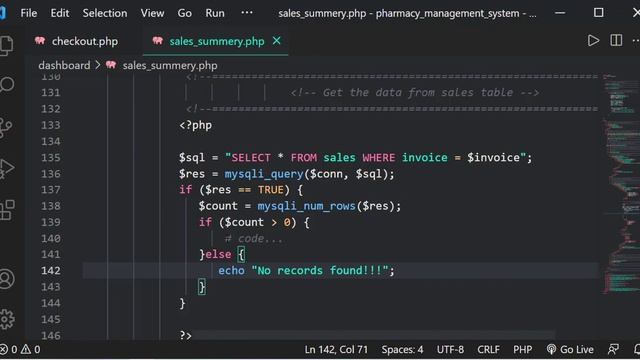Change encoding via UTF-8 indicator

point(450,349)
